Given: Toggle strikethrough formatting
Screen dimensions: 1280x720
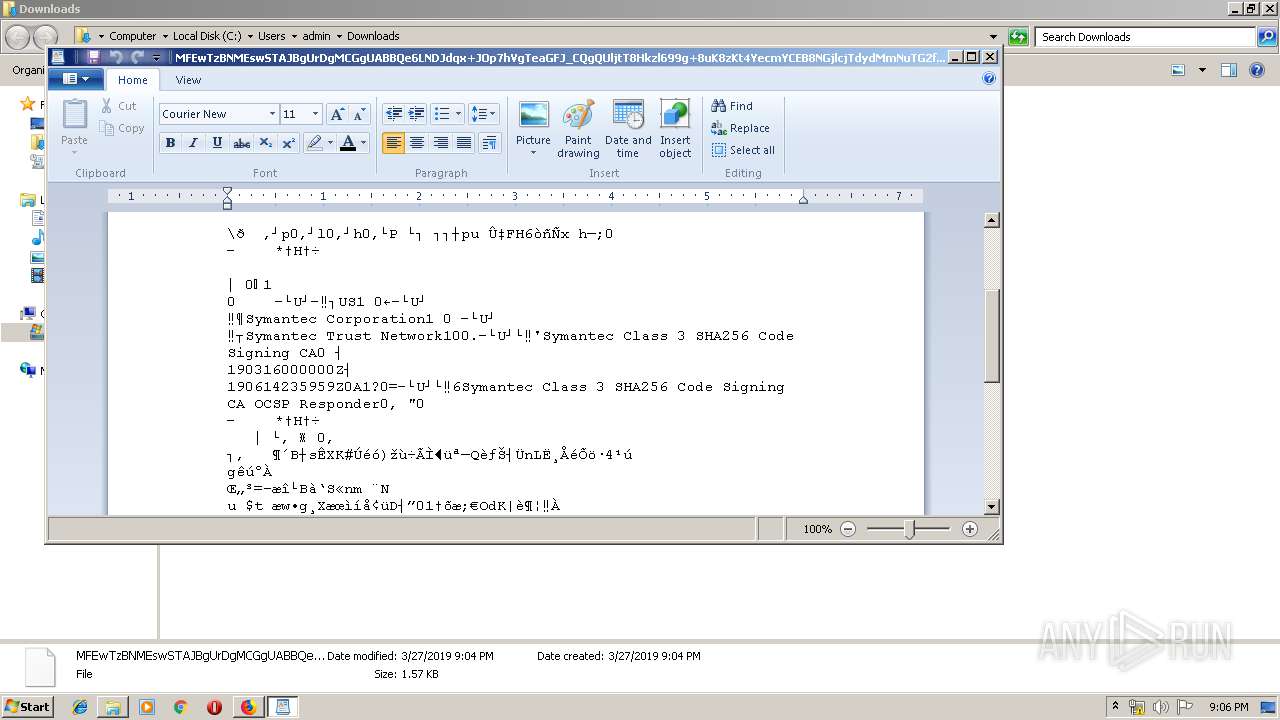Looking at the screenshot, I should (241, 143).
